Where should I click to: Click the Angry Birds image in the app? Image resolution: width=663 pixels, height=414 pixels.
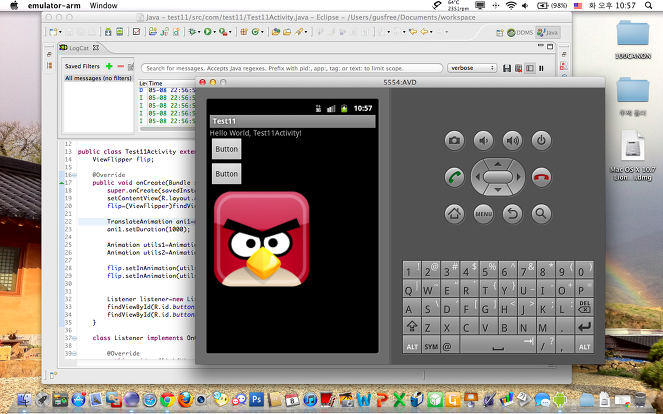coord(262,239)
